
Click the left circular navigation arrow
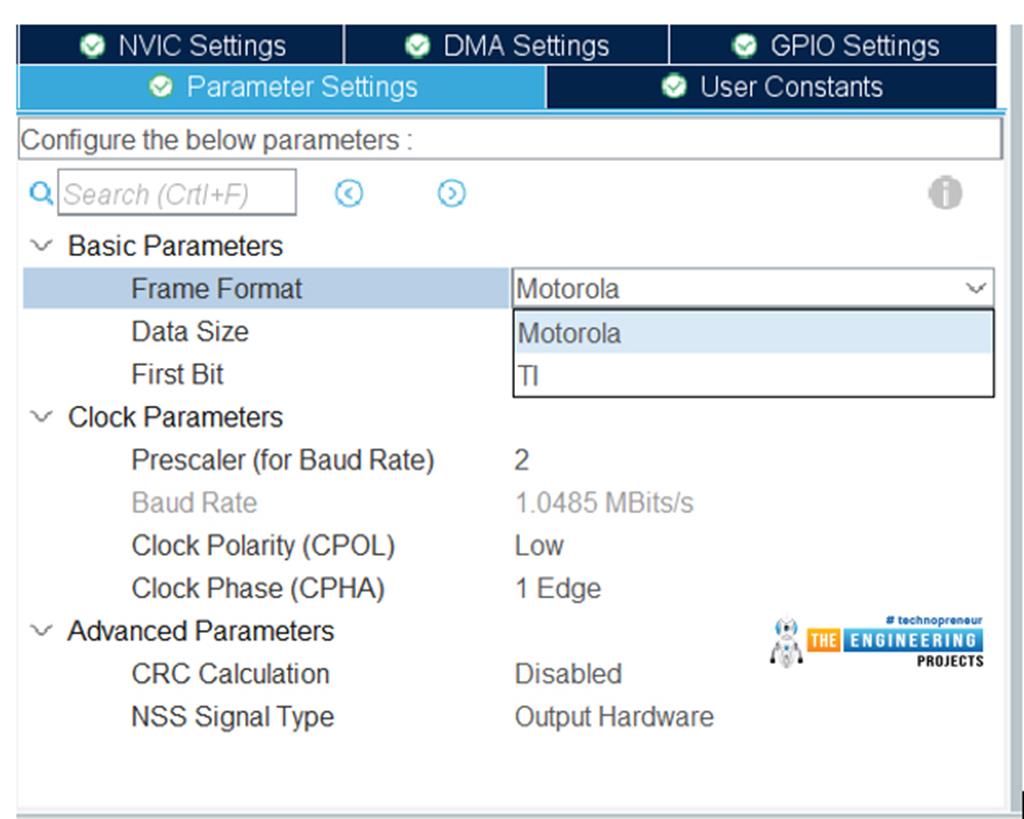click(349, 193)
